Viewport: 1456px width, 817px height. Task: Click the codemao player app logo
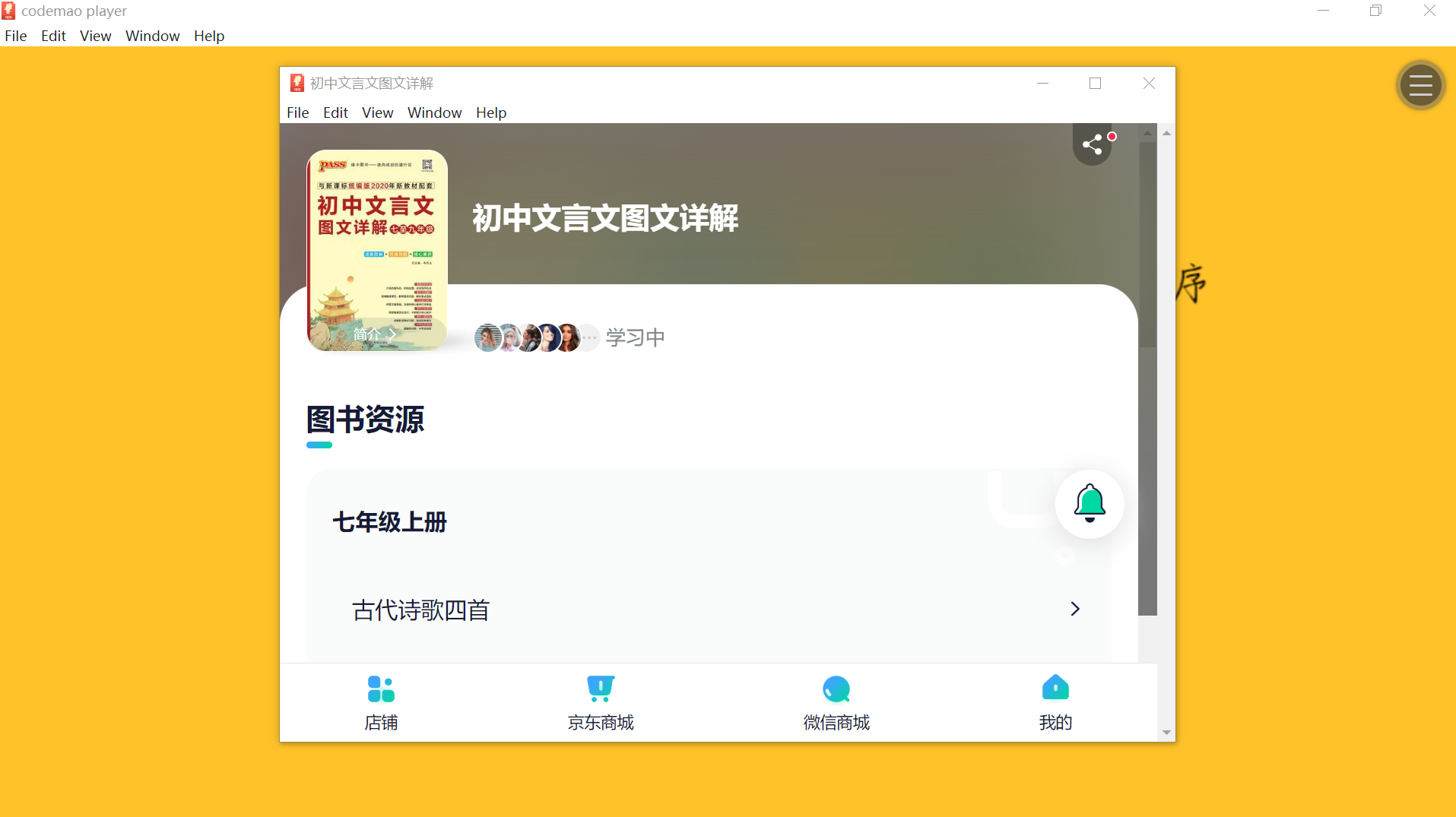click(9, 11)
